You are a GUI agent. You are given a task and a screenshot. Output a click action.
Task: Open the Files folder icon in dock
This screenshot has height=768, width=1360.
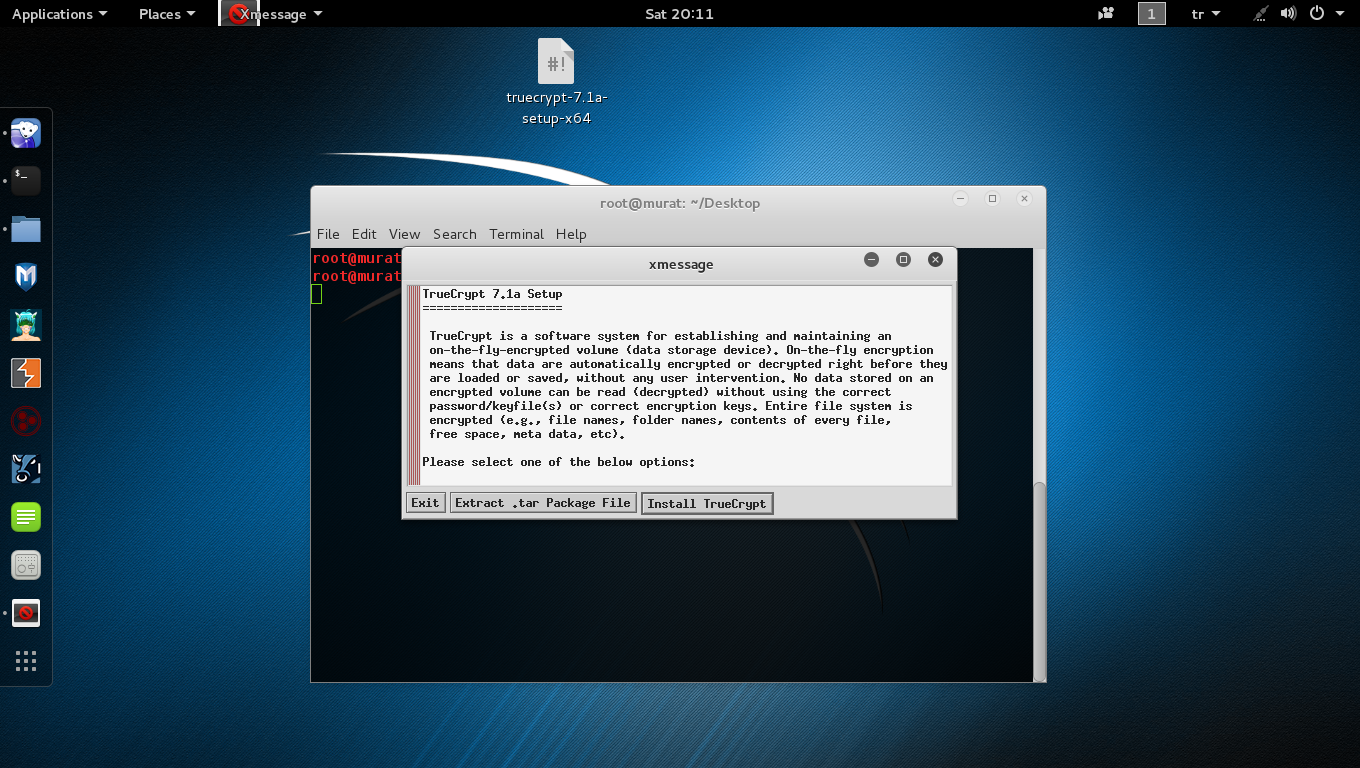(x=26, y=229)
